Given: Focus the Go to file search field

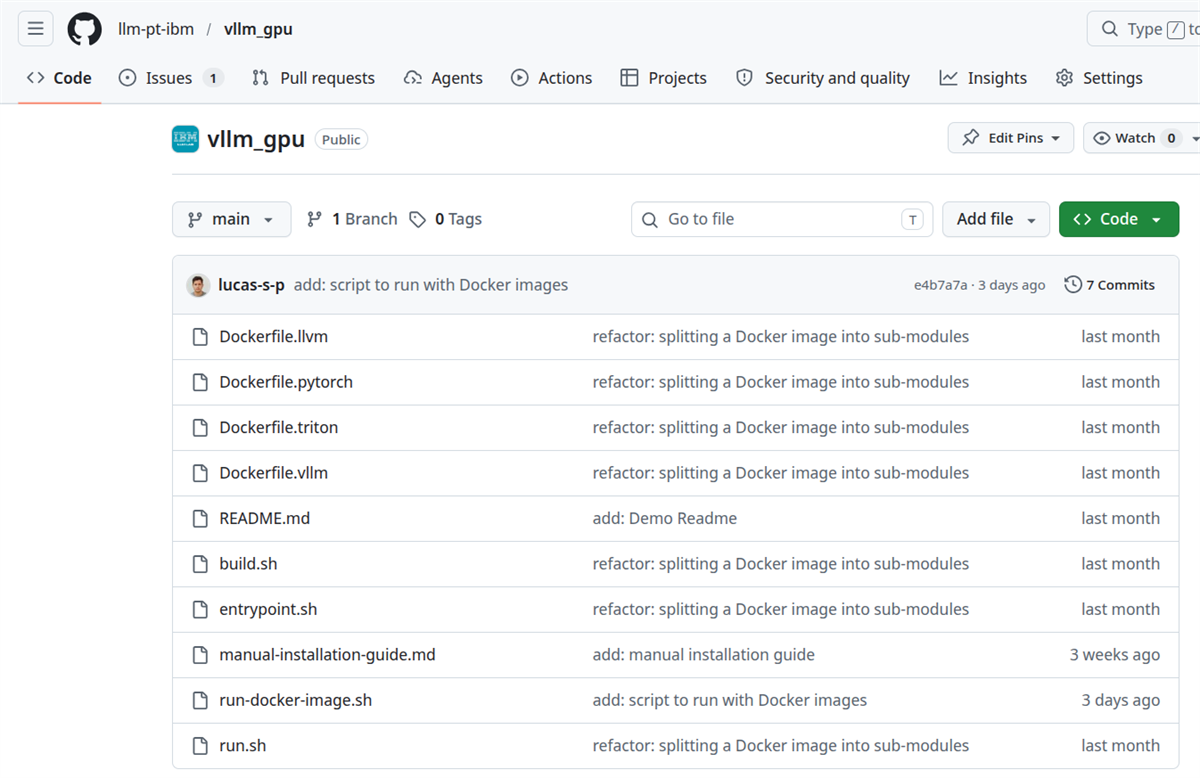Looking at the screenshot, I should click(782, 219).
